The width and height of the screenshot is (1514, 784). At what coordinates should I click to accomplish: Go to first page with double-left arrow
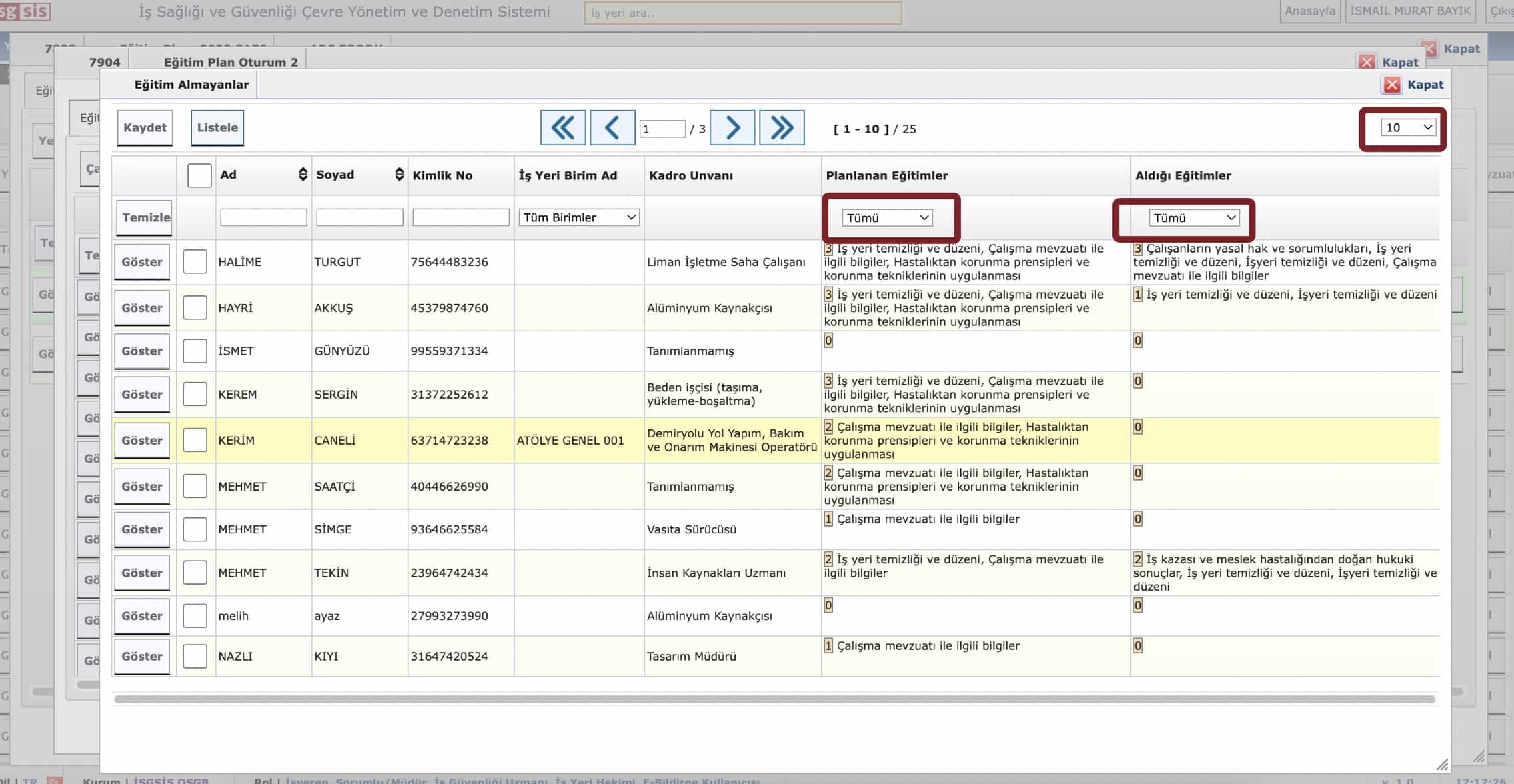point(563,127)
